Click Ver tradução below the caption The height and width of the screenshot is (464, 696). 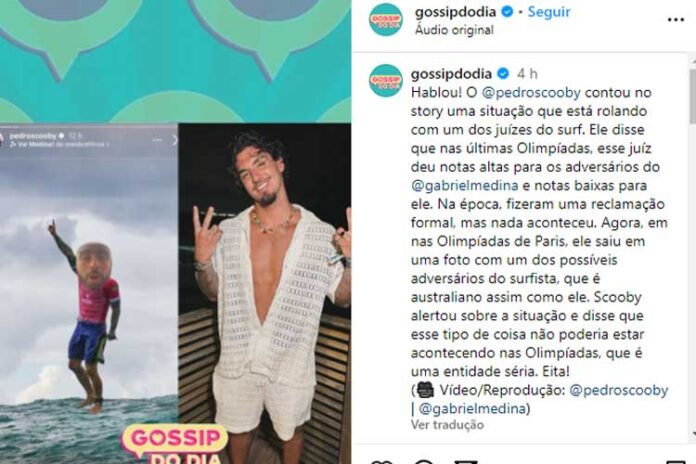coord(447,424)
